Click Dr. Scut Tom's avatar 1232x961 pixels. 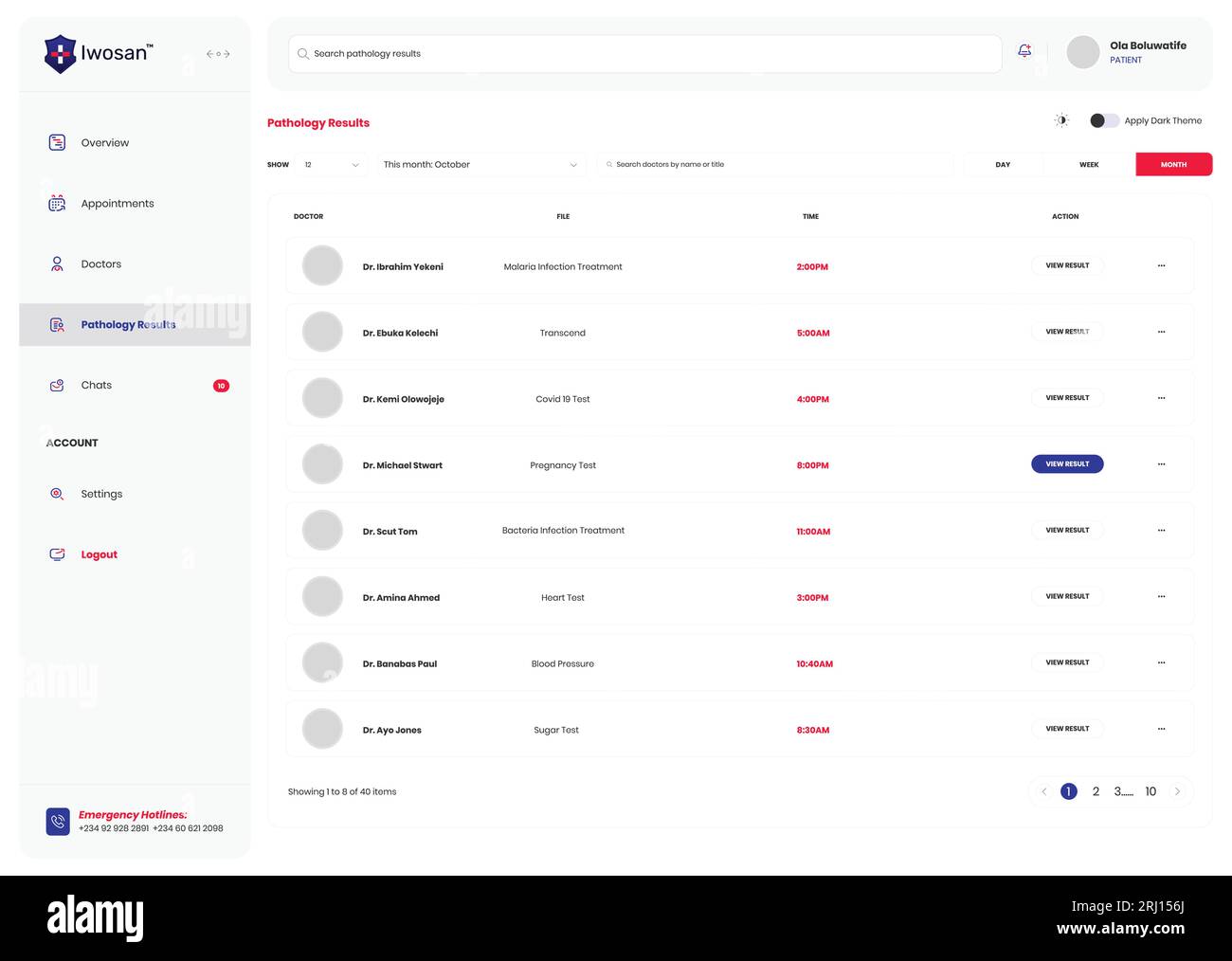(x=322, y=531)
